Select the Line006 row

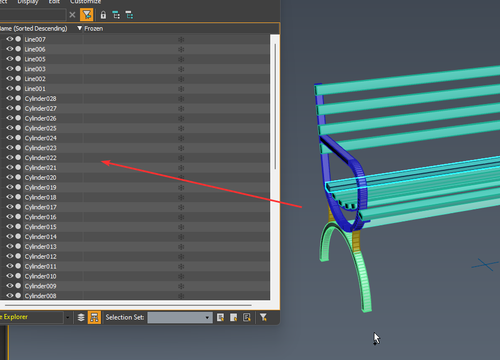coord(135,49)
